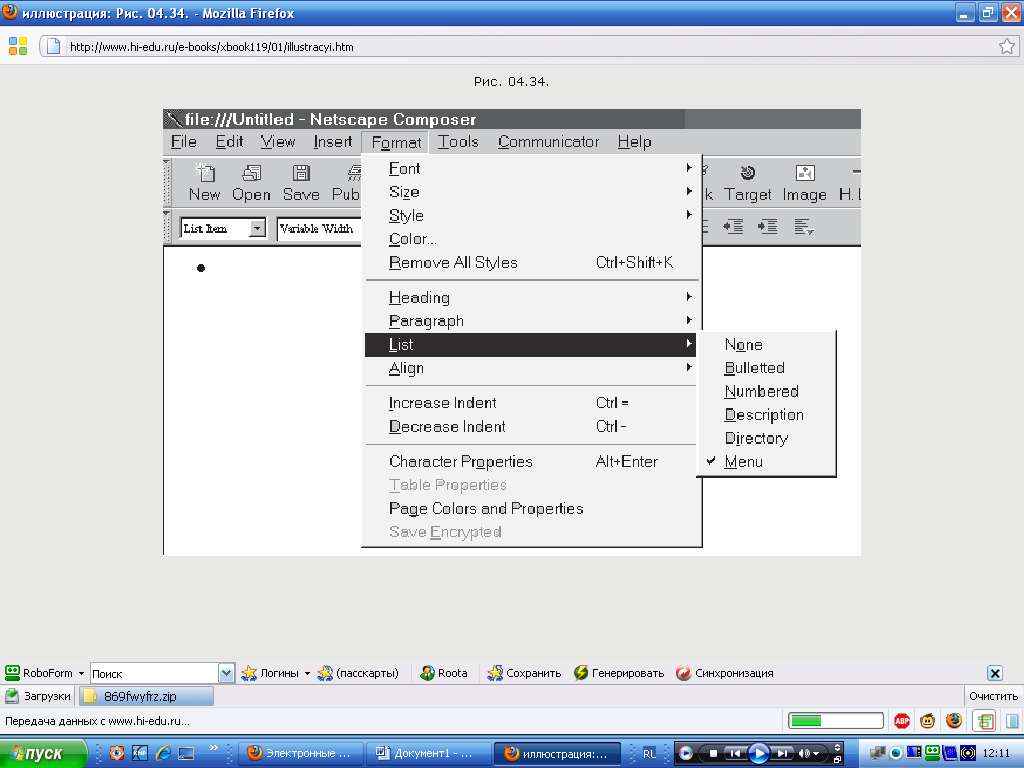Click the Image toolbar icon
1024x768 pixels.
805,173
